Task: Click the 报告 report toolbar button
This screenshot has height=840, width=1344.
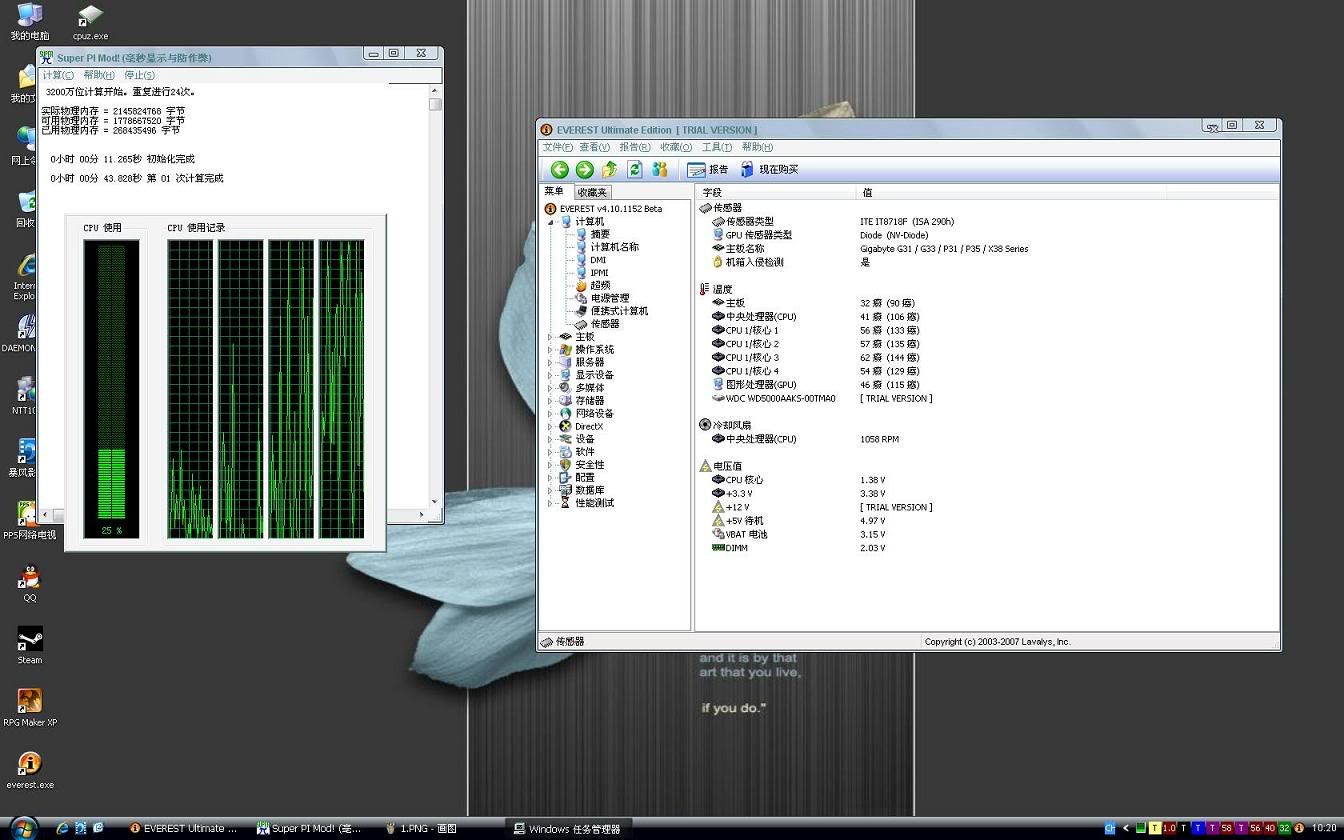Action: pyautogui.click(x=708, y=170)
